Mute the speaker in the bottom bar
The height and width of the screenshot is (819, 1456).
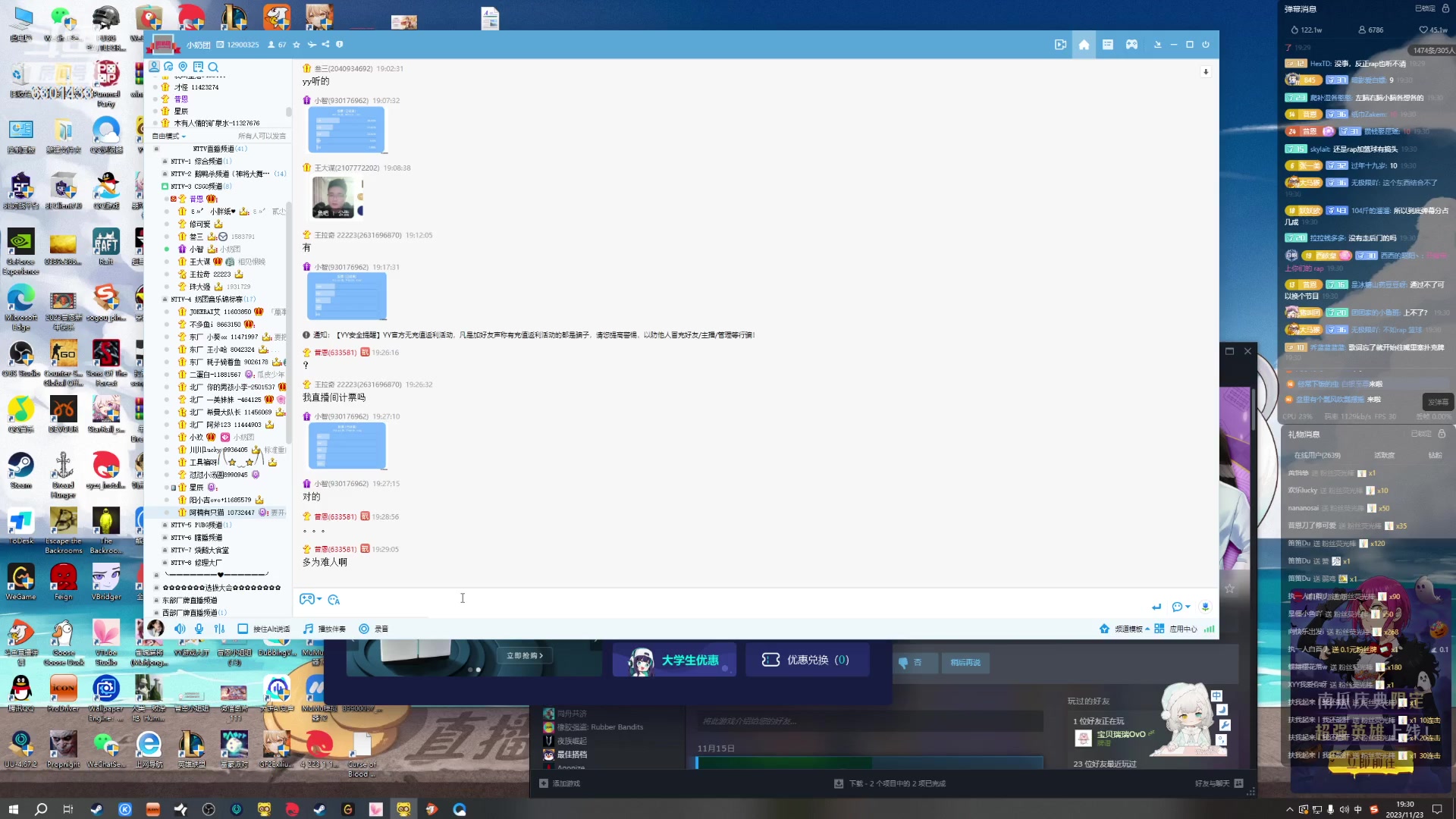click(180, 629)
